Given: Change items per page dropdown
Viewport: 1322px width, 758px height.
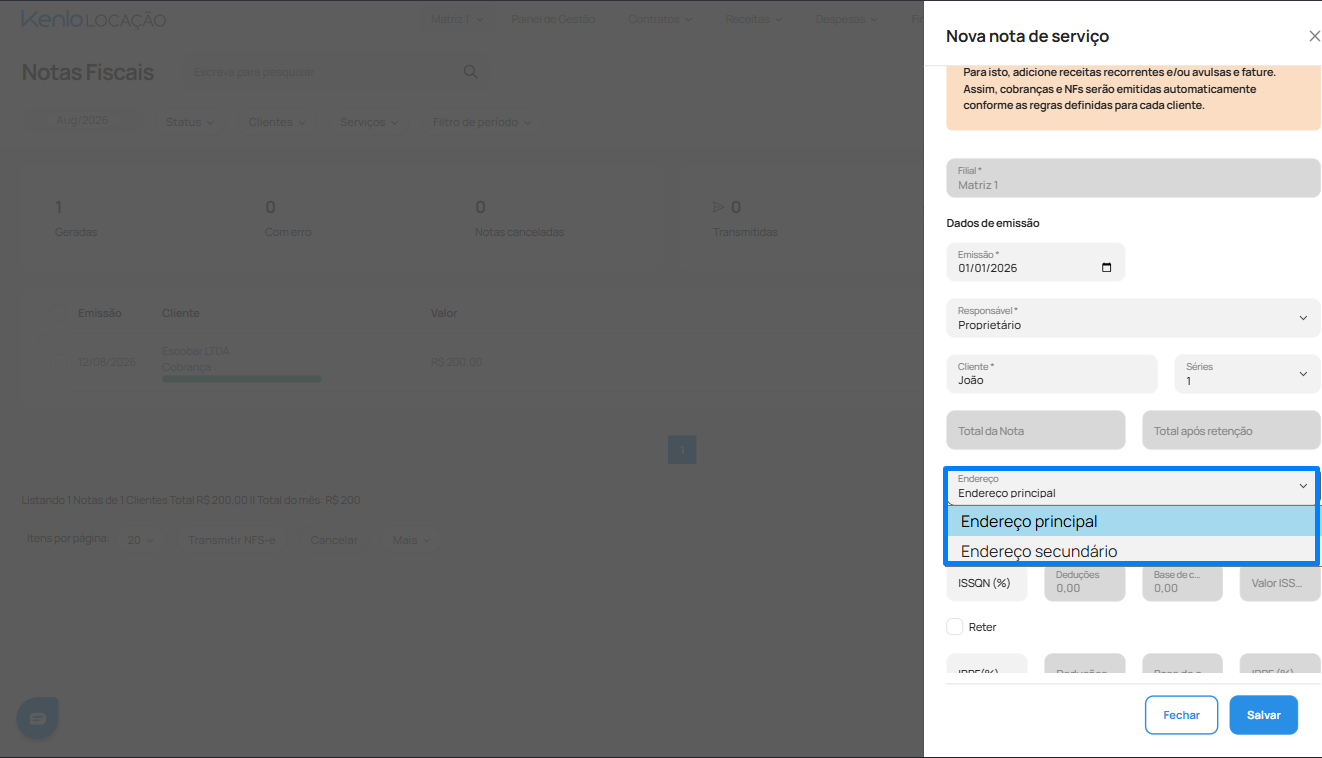Looking at the screenshot, I should coord(141,540).
